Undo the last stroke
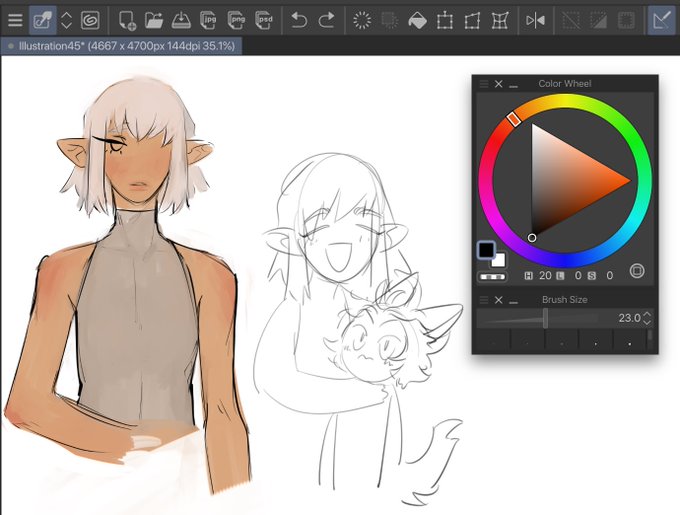This screenshot has width=680, height=515. click(x=299, y=20)
